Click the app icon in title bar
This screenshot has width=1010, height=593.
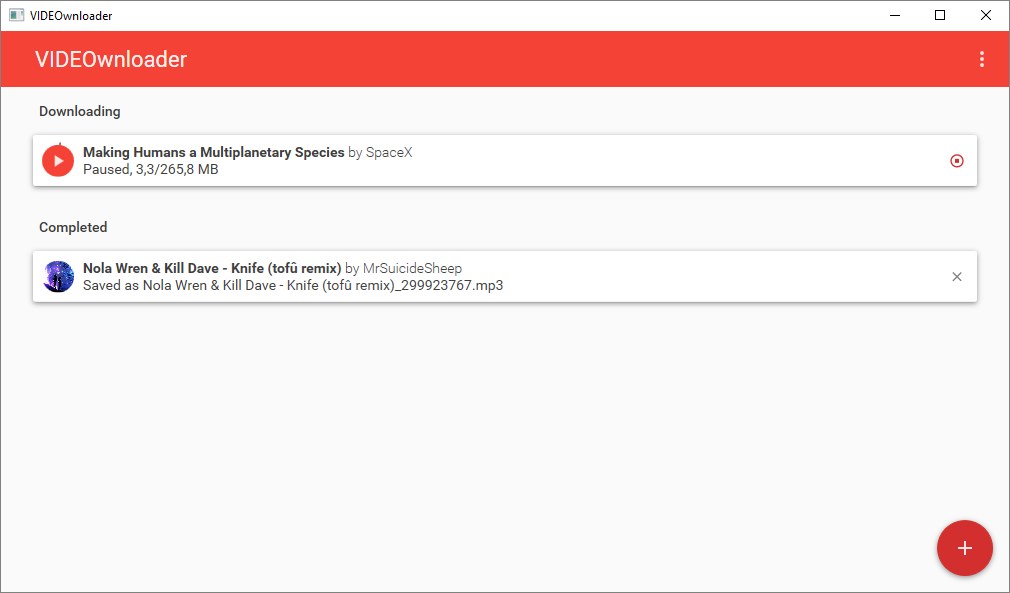tap(16, 15)
